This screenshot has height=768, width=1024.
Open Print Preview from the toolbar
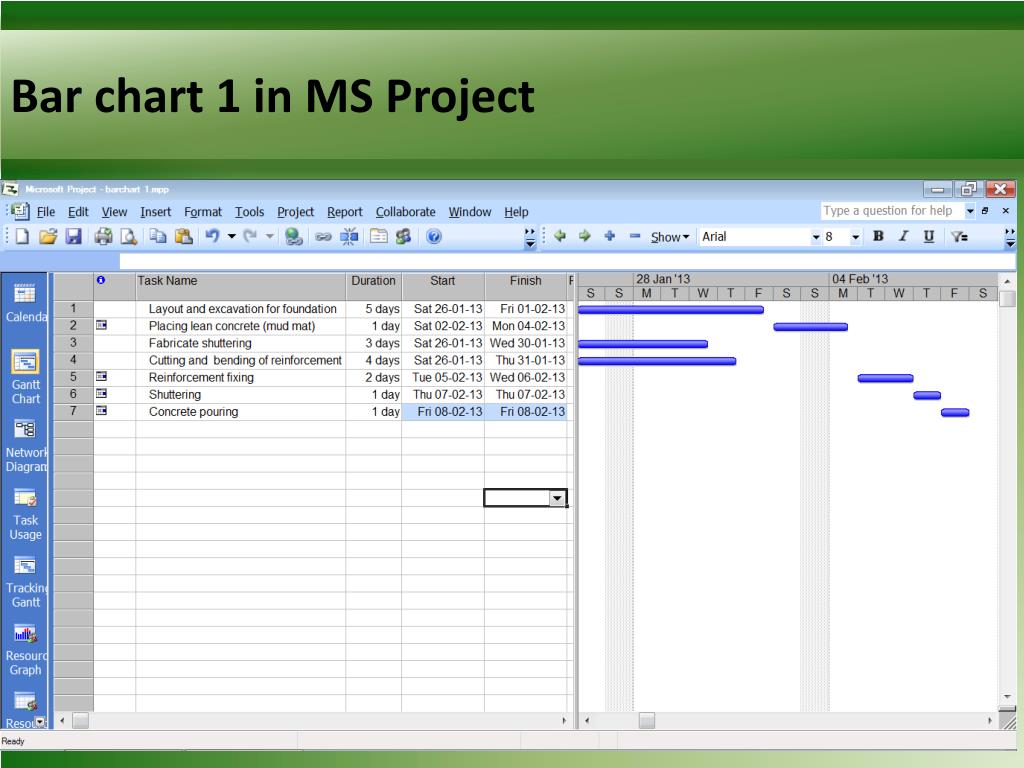(x=129, y=236)
